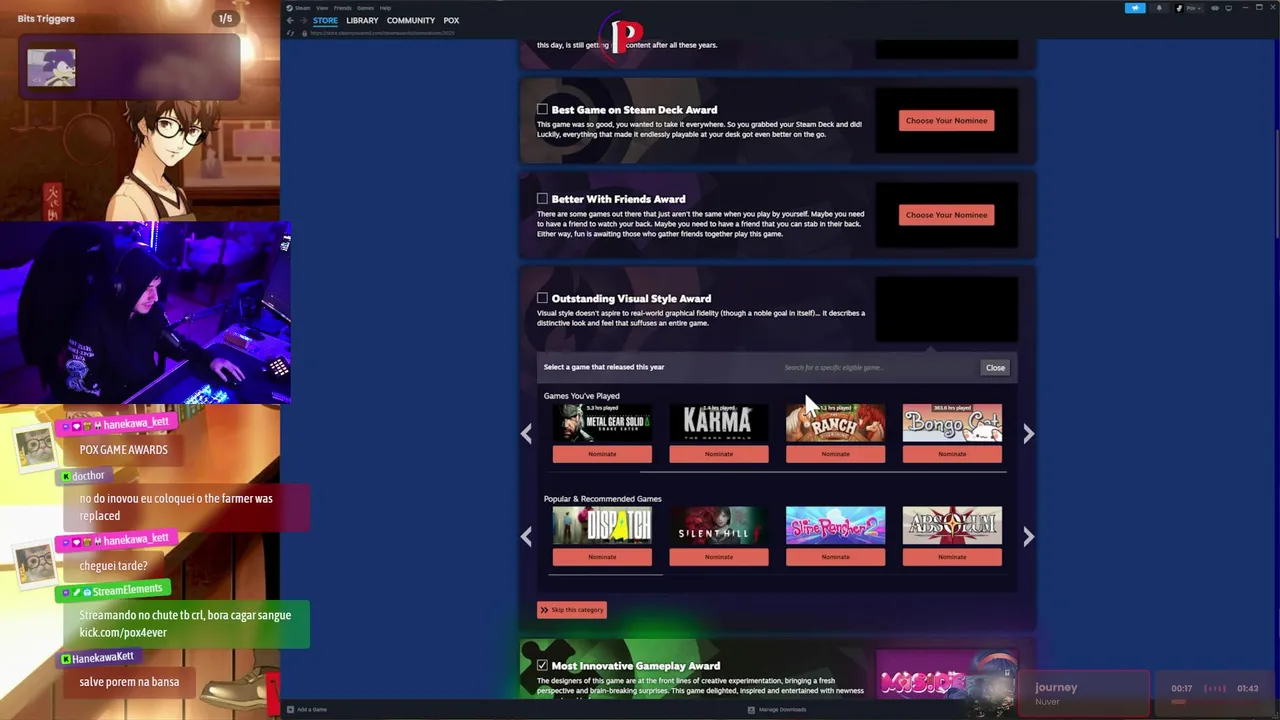1280x720 pixels.
Task: Open the View menu
Action: (x=322, y=8)
